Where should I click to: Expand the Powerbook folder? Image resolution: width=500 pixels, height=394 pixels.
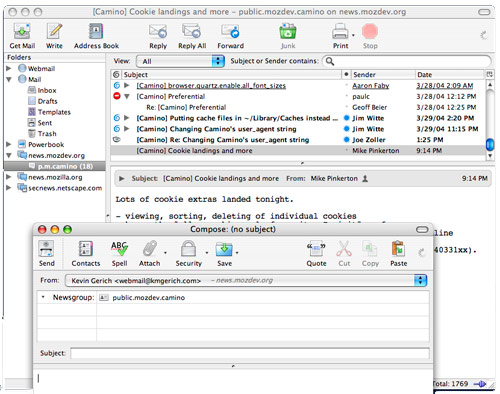9,144
